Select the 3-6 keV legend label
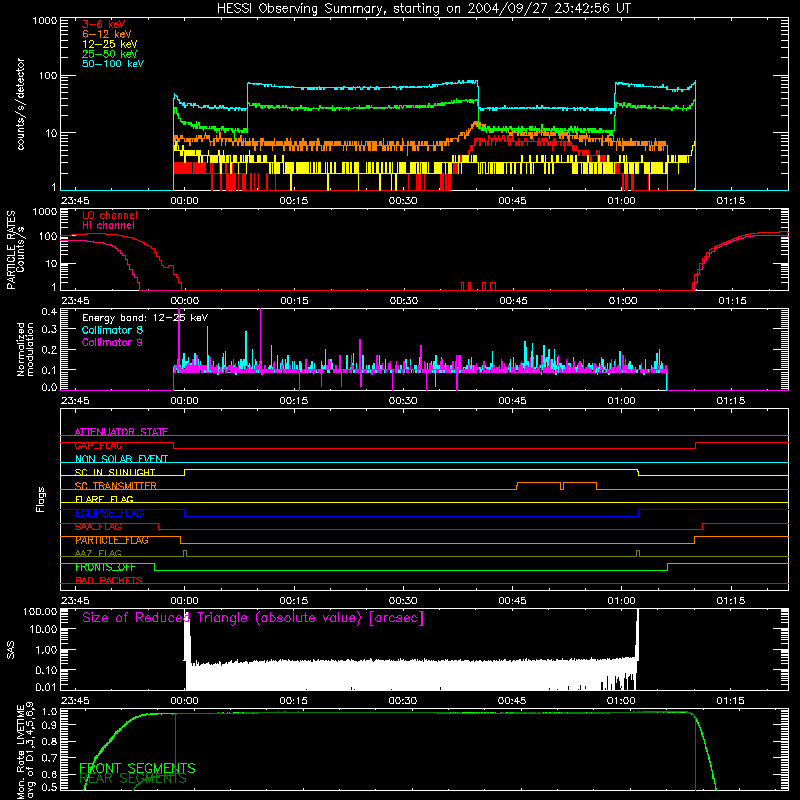The image size is (800, 800). pos(104,24)
